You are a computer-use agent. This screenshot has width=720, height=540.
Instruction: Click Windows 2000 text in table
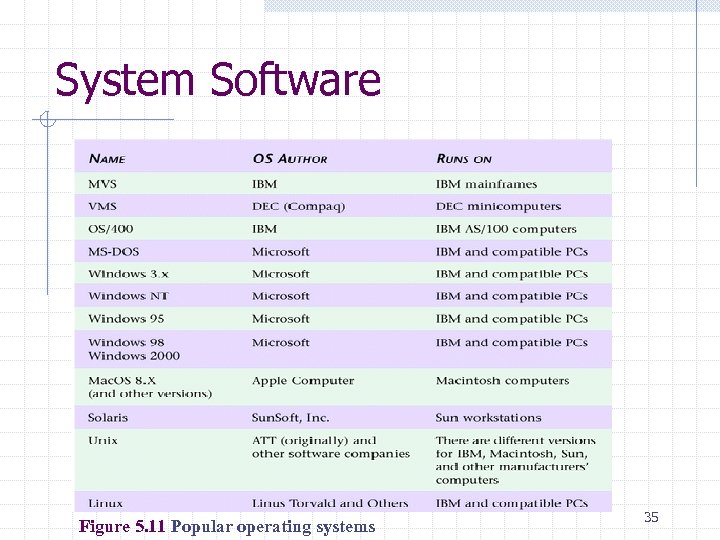coord(134,356)
